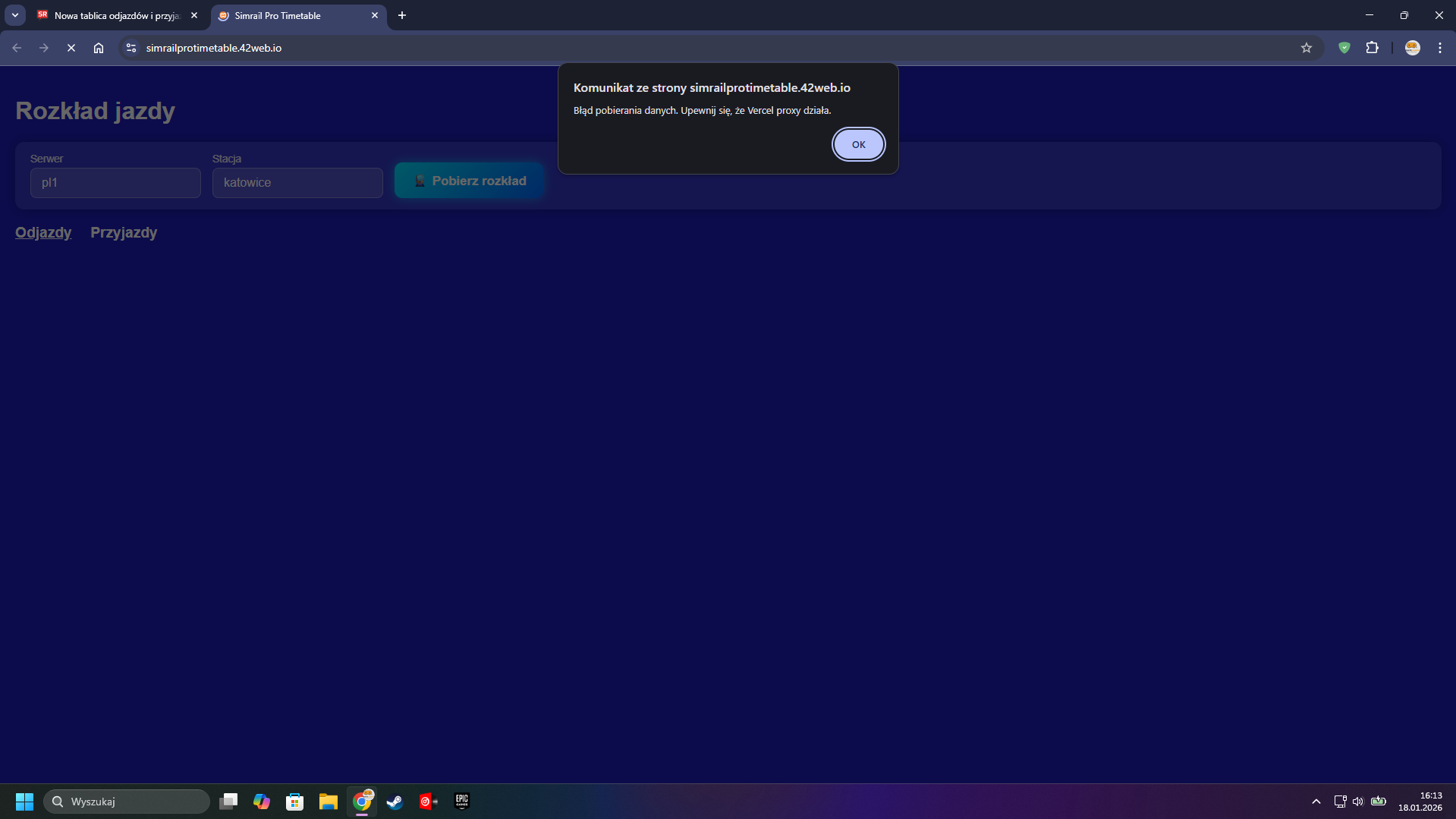Image resolution: width=1456 pixels, height=819 pixels.
Task: Open Task View from the taskbar
Action: 228,802
